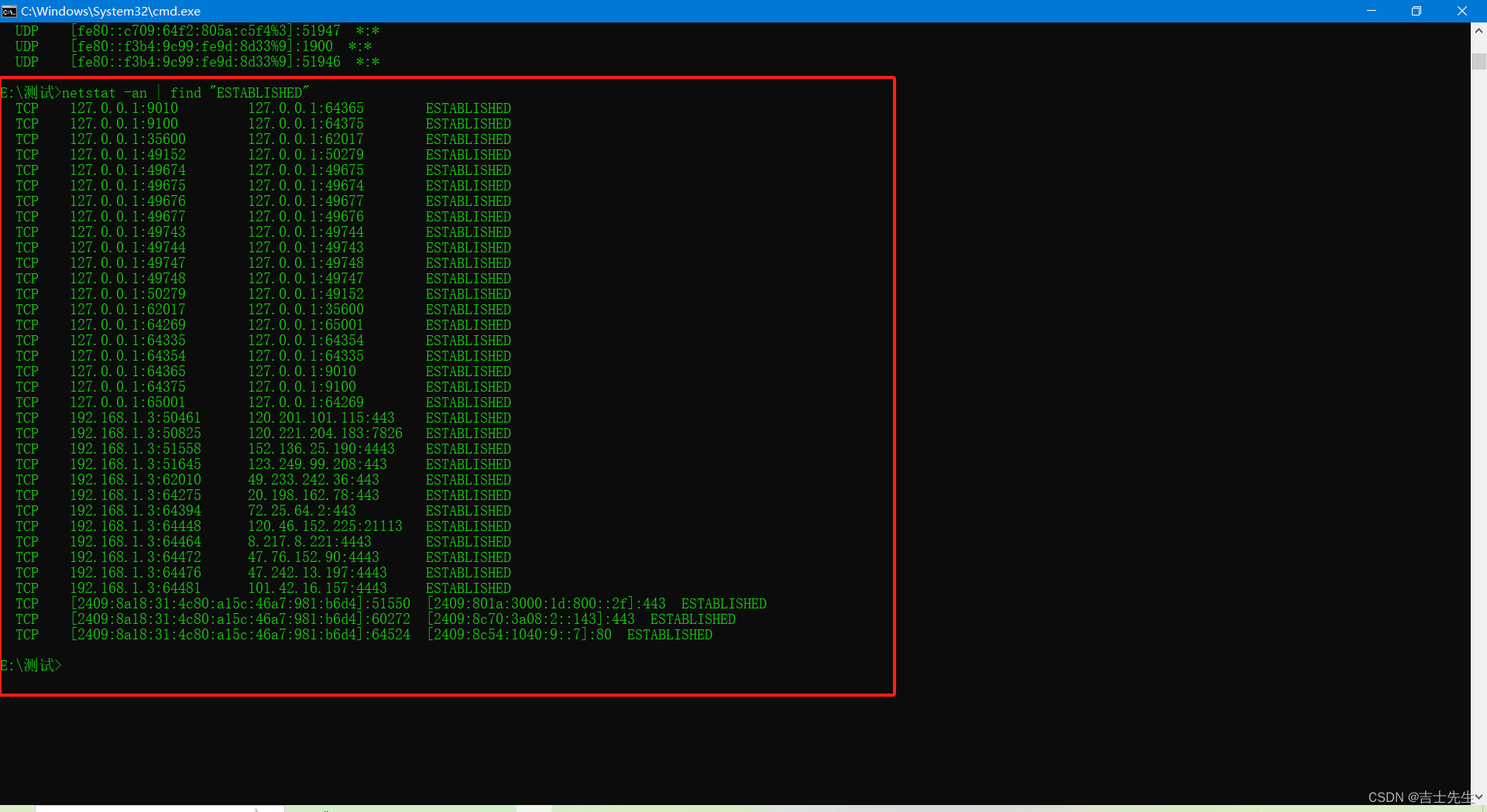Click the cmd.exe system menu icon
1487x812 pixels.
9,11
